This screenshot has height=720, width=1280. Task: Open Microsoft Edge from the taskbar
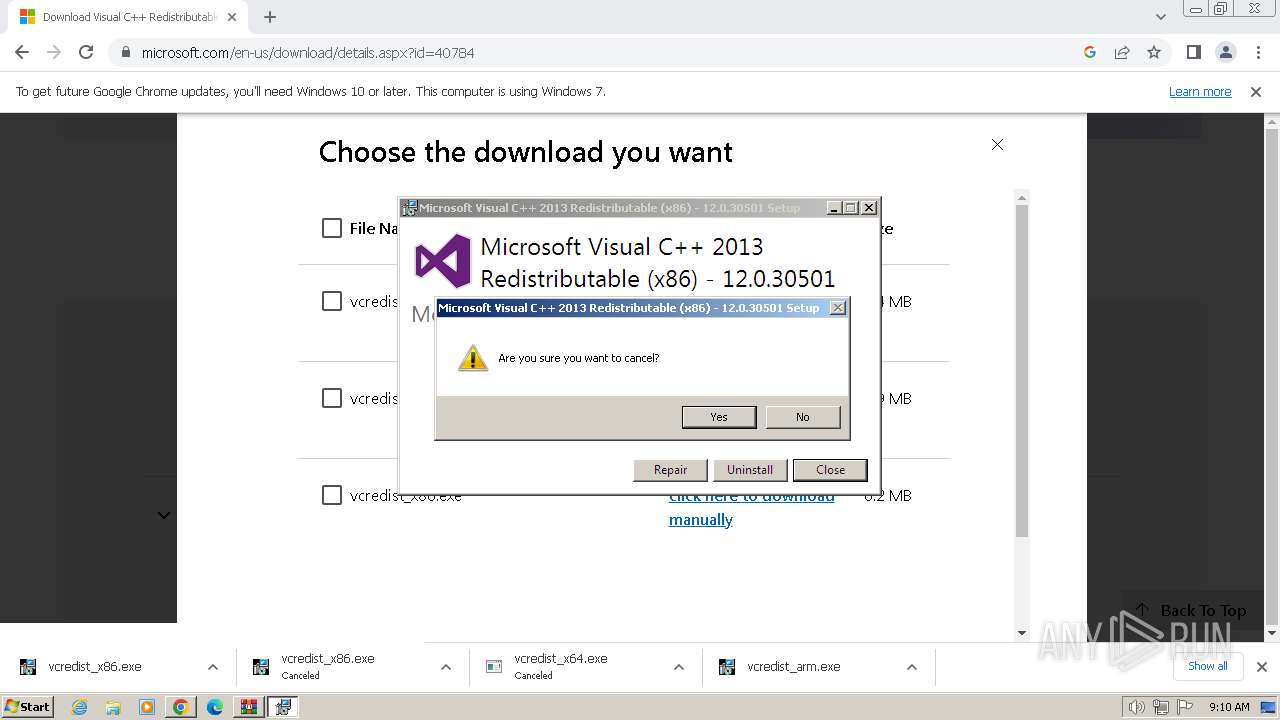(215, 707)
